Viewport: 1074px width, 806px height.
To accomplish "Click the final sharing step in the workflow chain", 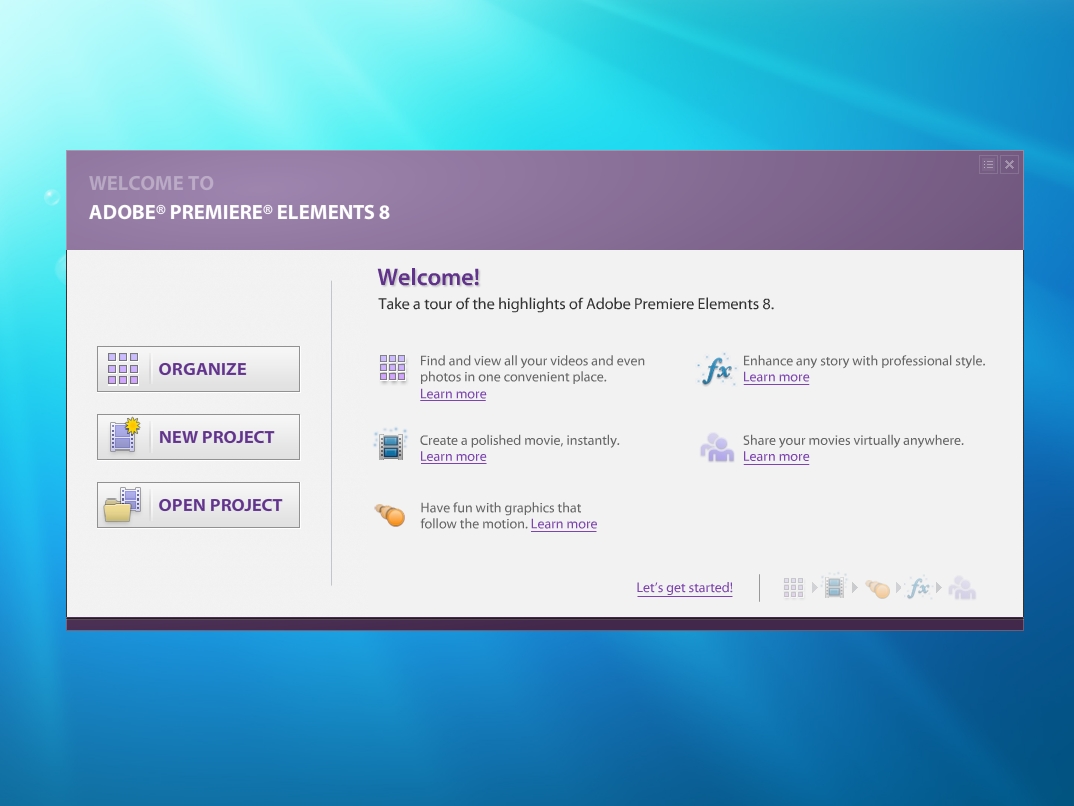I will (961, 588).
